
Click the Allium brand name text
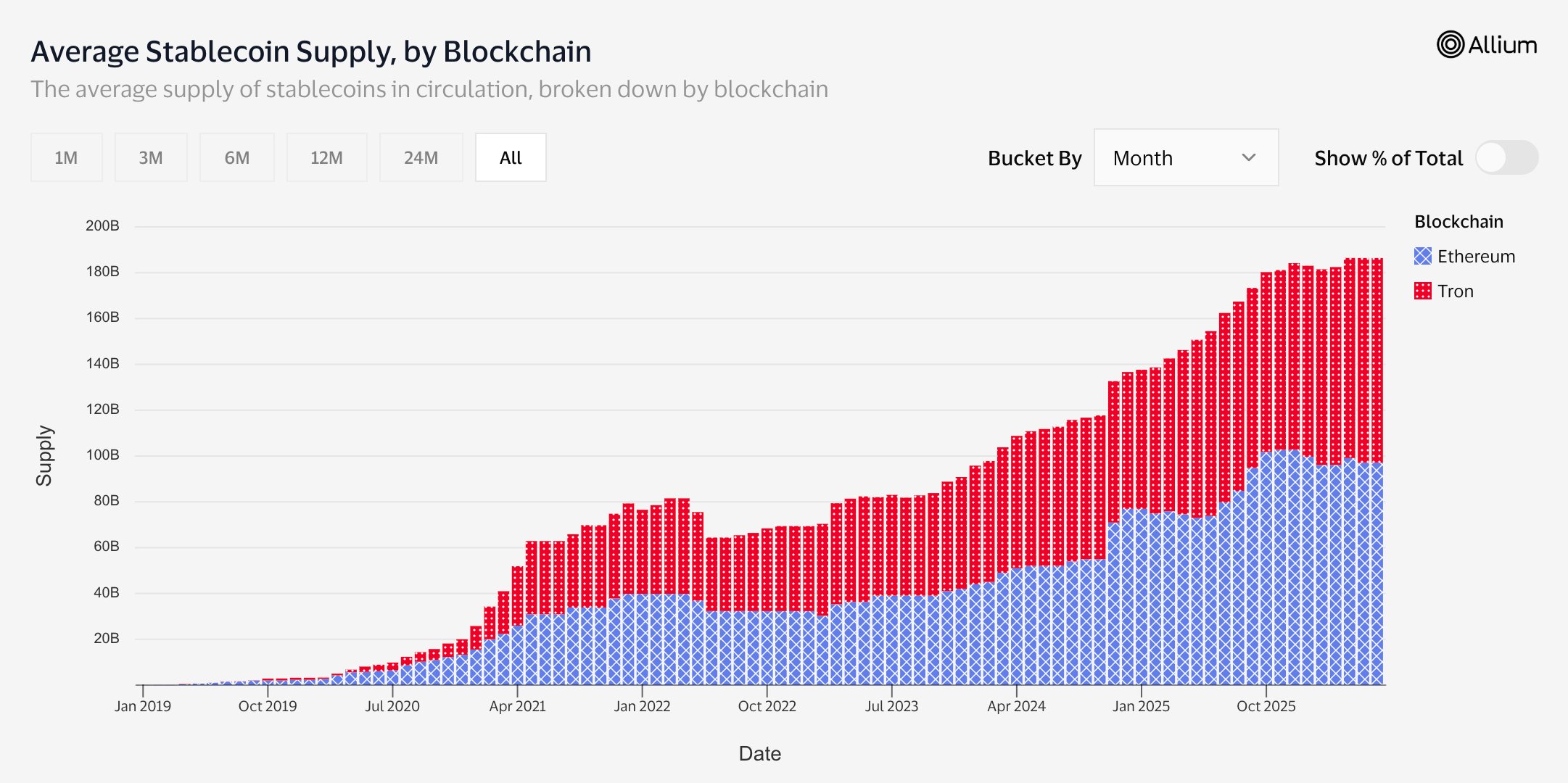1503,45
